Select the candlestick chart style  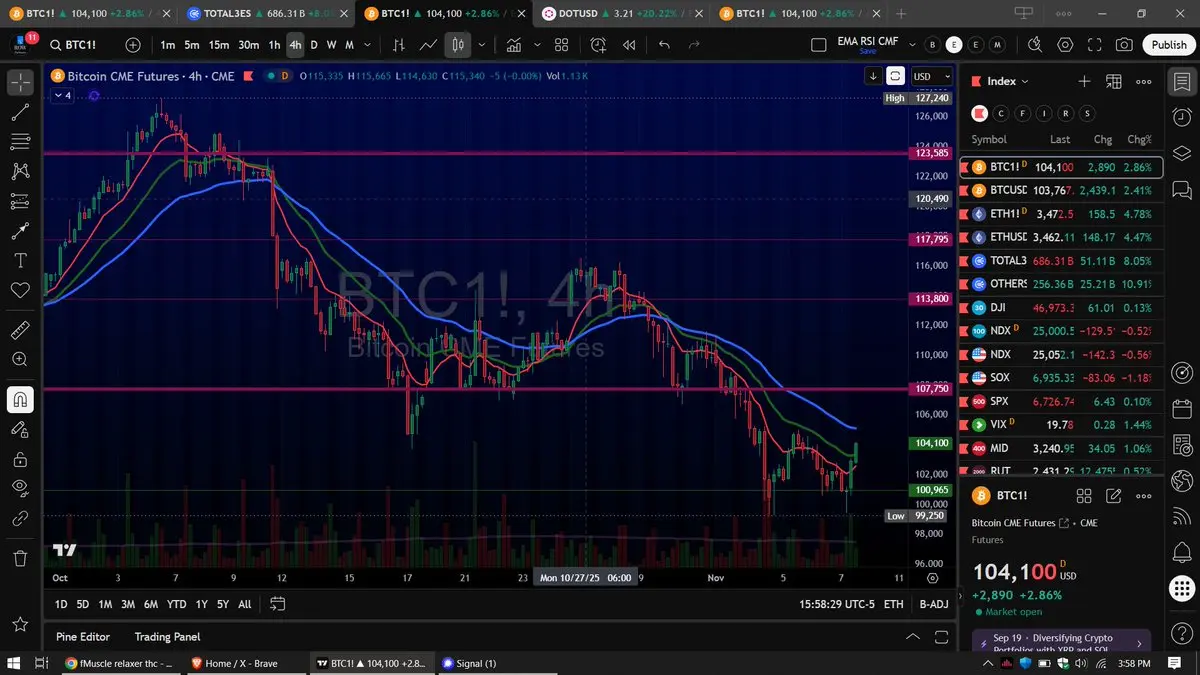458,45
